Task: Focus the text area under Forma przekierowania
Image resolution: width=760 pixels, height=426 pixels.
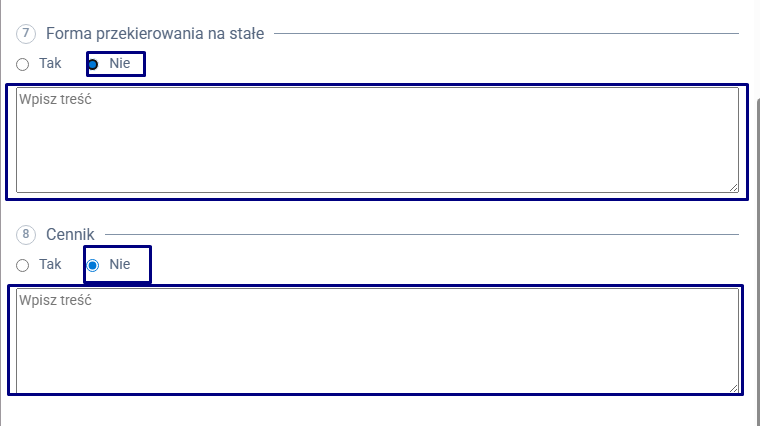Action: point(377,140)
